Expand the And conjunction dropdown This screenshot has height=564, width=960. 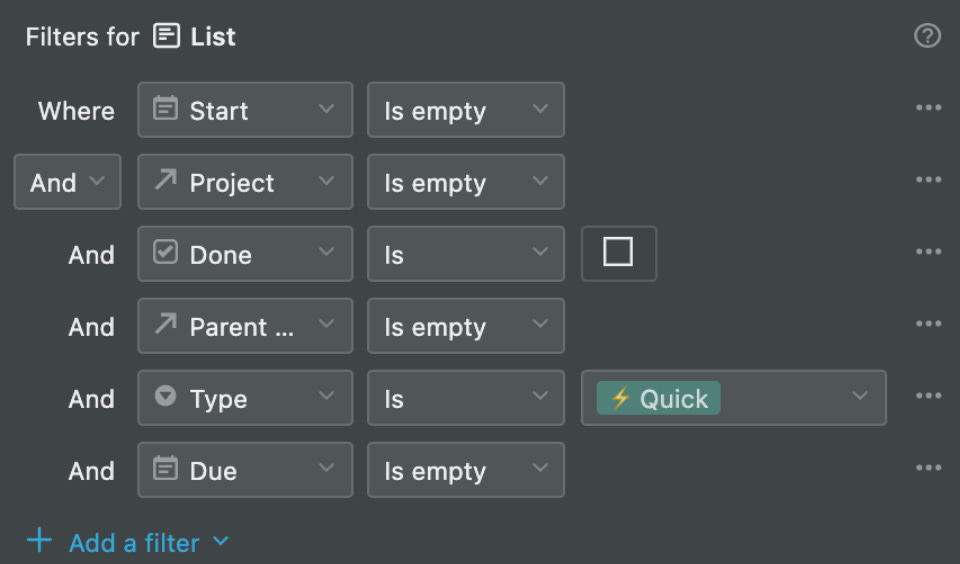click(x=67, y=182)
